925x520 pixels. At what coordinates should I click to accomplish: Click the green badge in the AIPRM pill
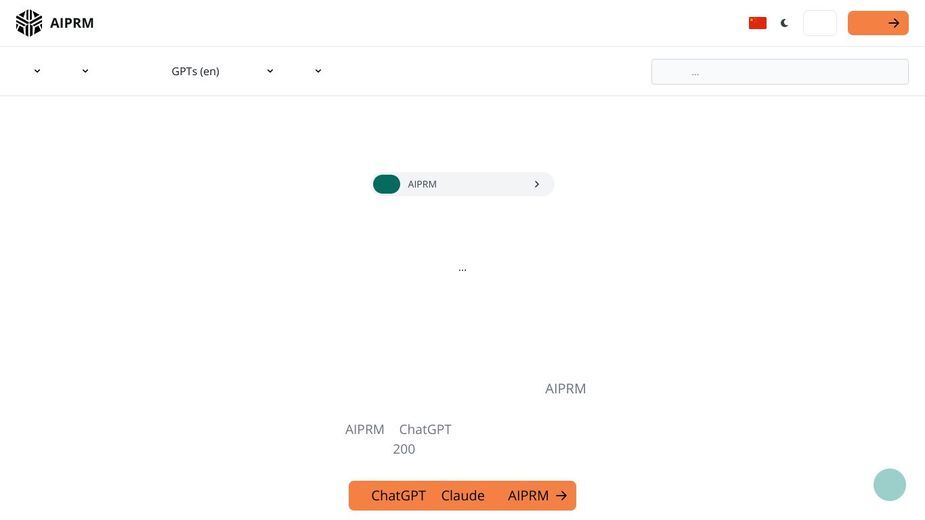(x=386, y=184)
